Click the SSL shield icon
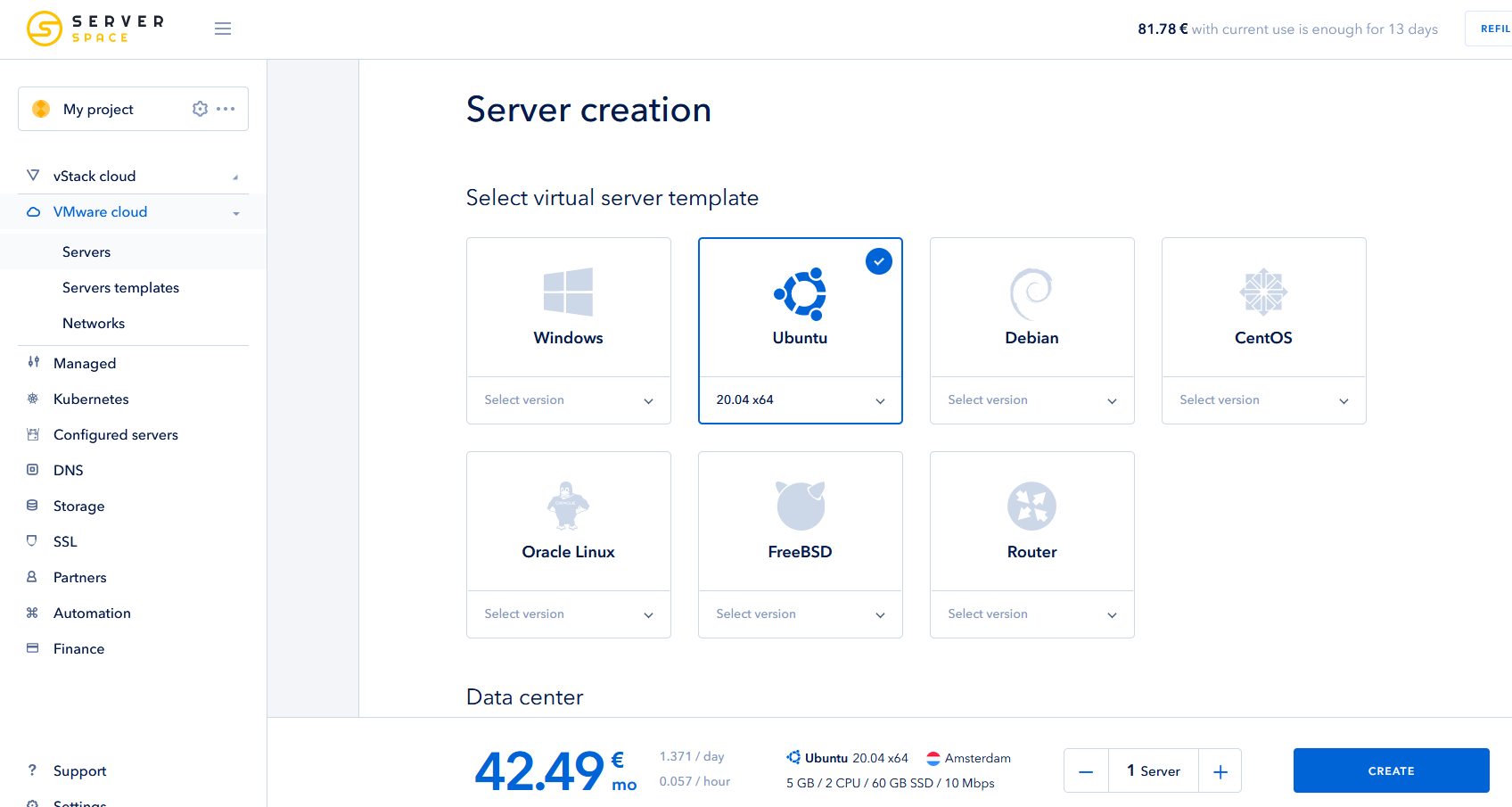 click(x=33, y=541)
